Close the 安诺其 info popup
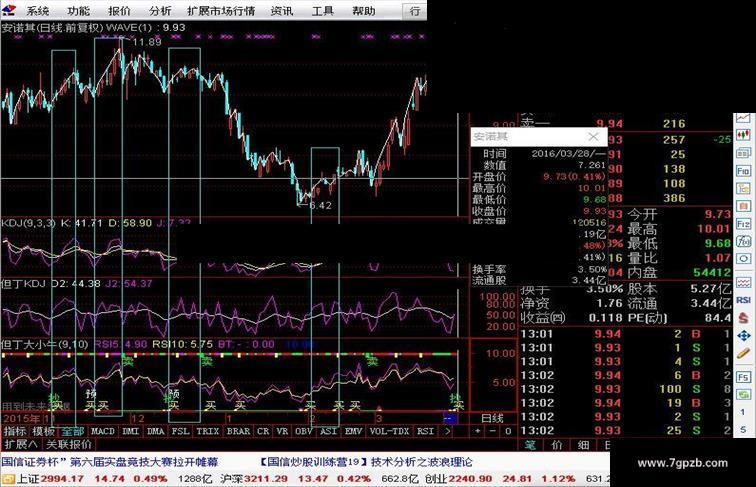 point(594,137)
